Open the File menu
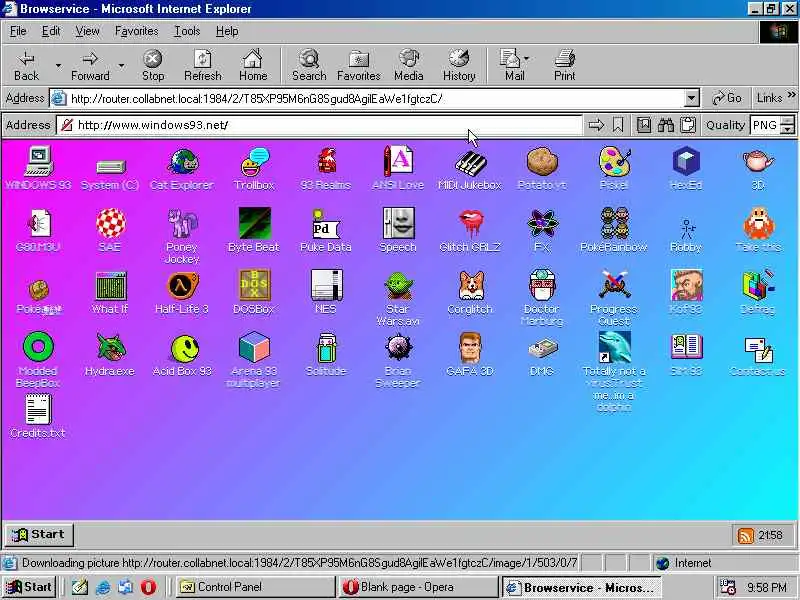800x600 pixels. 18,31
